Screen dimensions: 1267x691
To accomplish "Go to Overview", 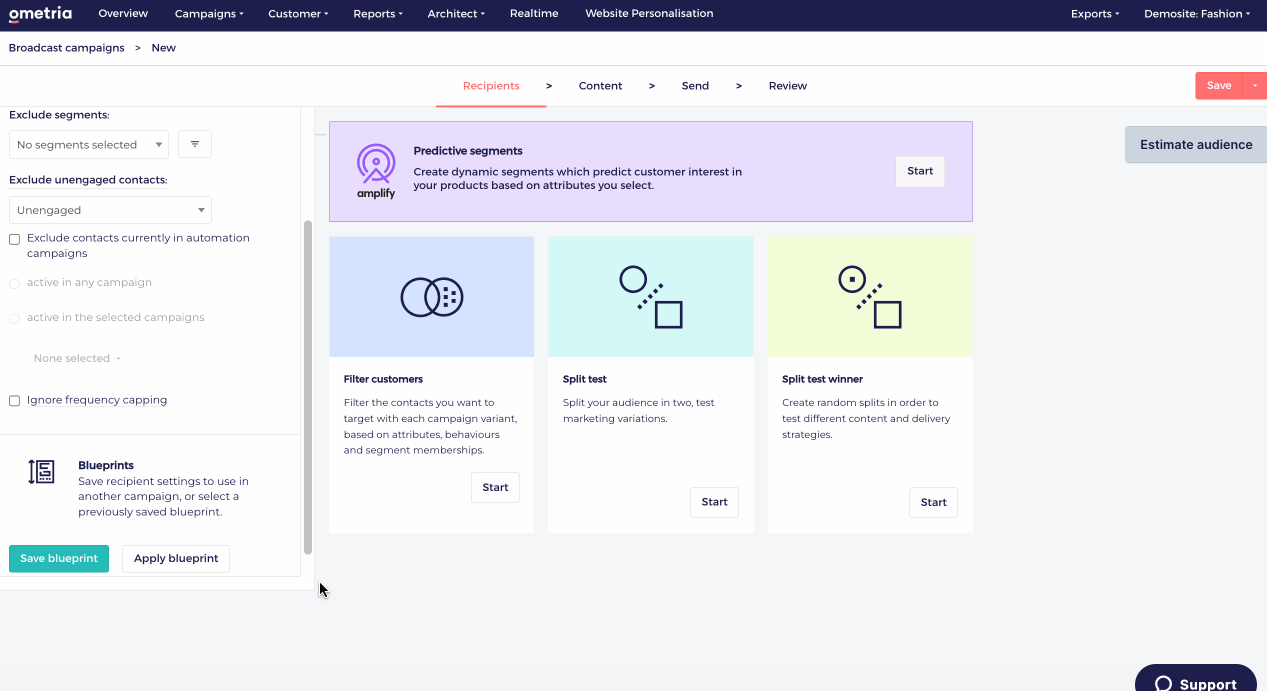I will [x=123, y=14].
